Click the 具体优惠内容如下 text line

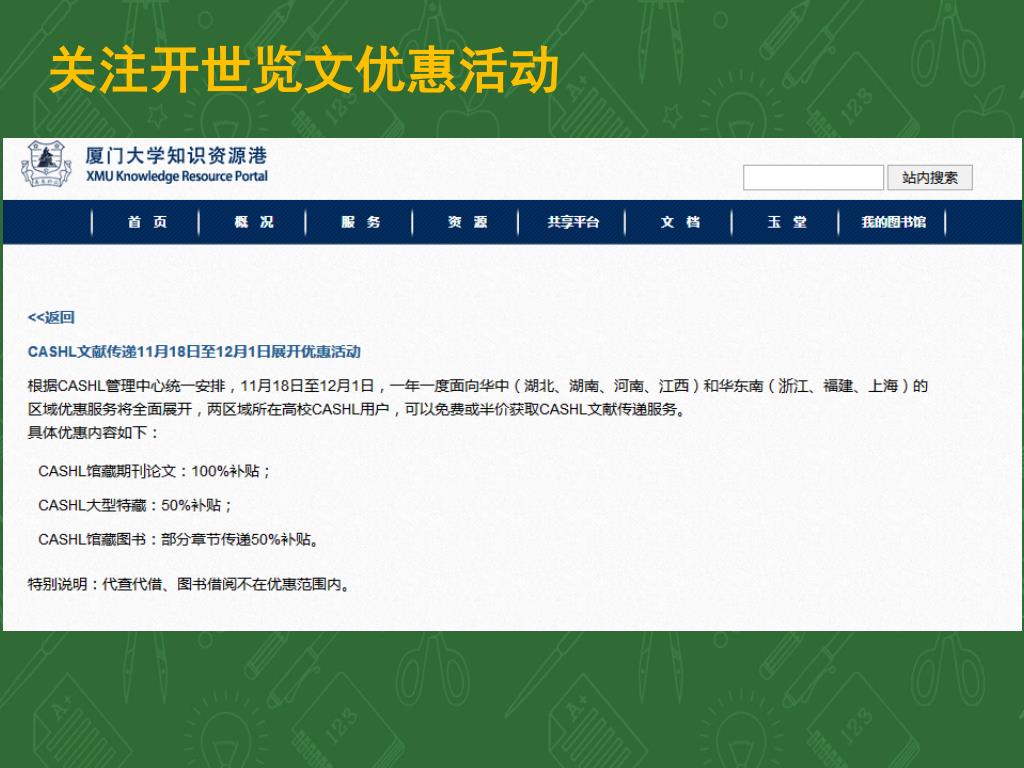pos(93,433)
